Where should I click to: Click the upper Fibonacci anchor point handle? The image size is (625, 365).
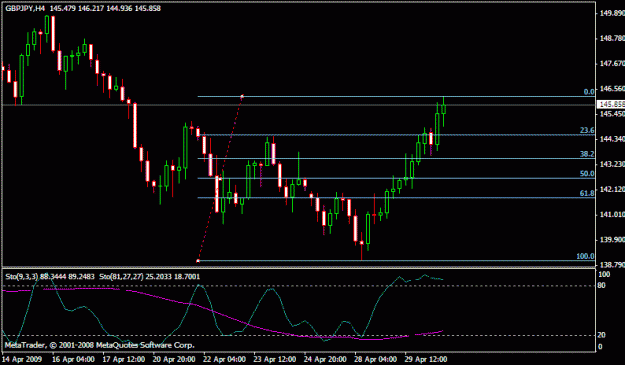tap(242, 96)
